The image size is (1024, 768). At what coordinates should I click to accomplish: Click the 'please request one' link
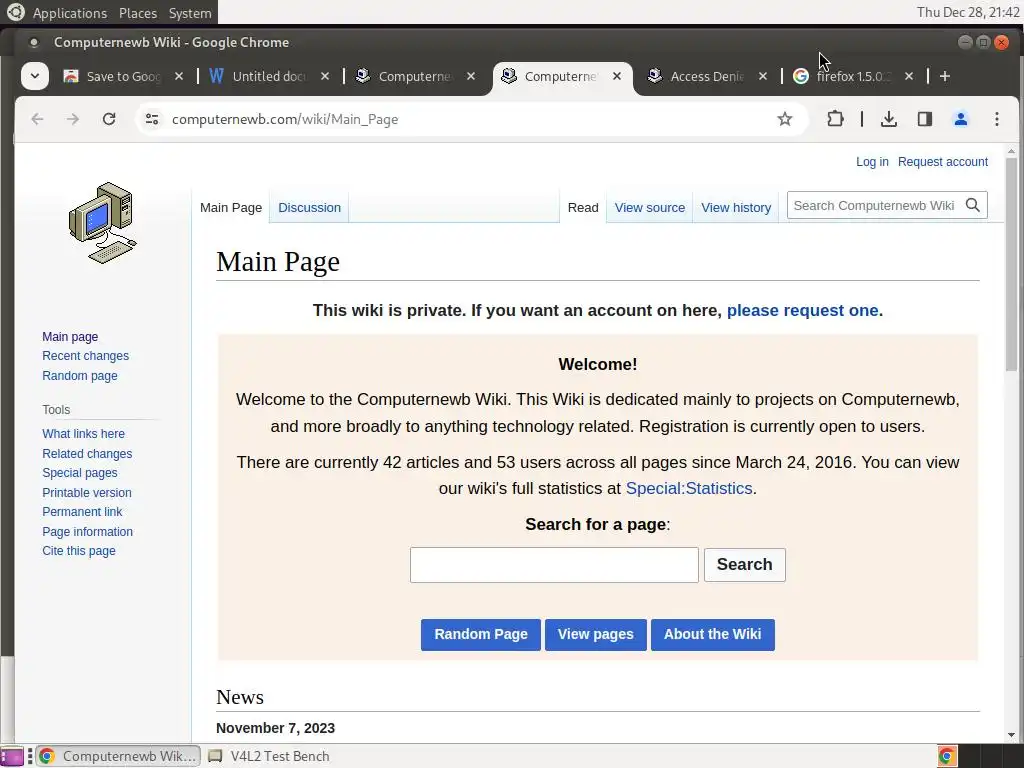tap(803, 310)
